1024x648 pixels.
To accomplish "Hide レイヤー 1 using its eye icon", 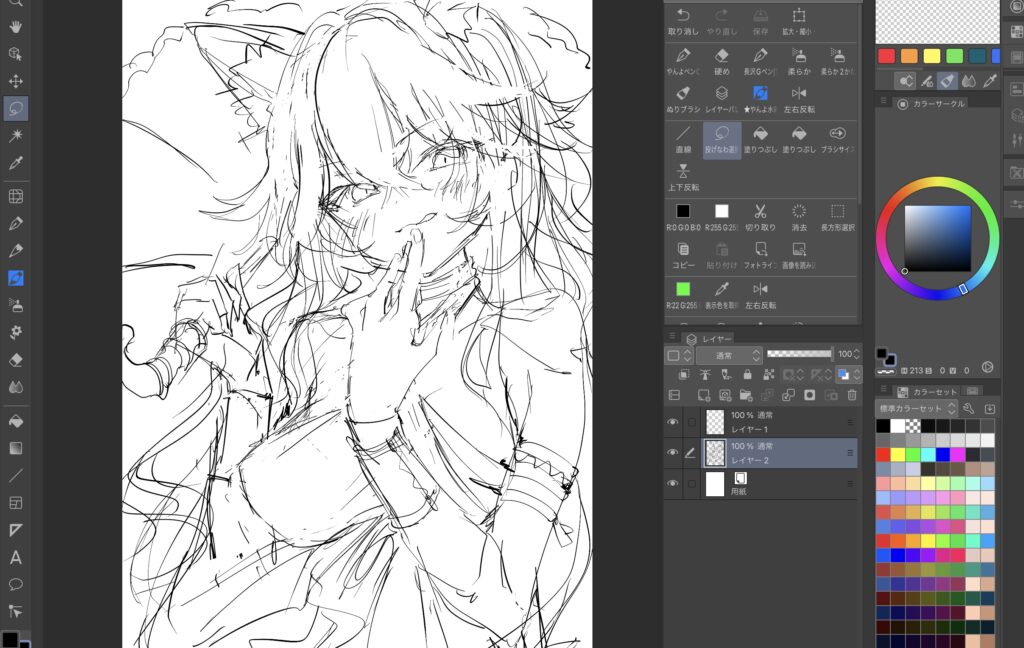I will click(x=672, y=422).
